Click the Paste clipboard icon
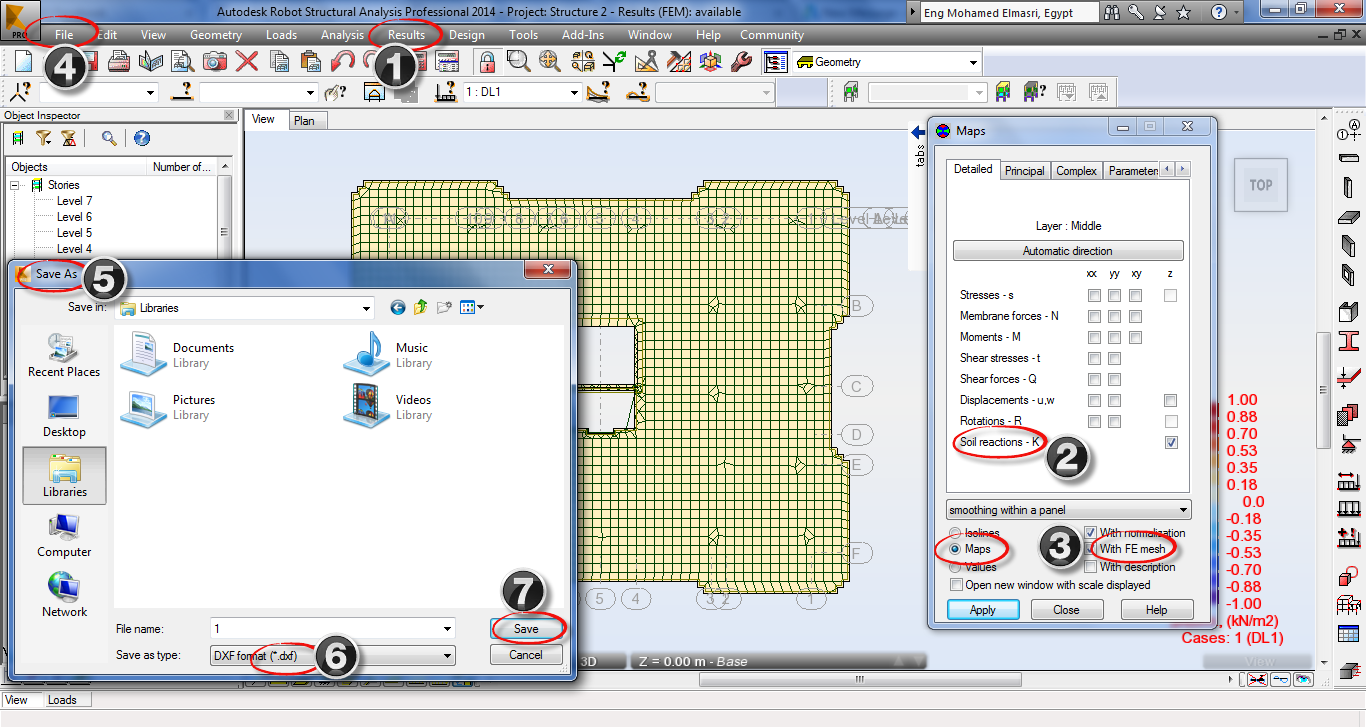This screenshot has width=1366, height=727. (x=310, y=62)
